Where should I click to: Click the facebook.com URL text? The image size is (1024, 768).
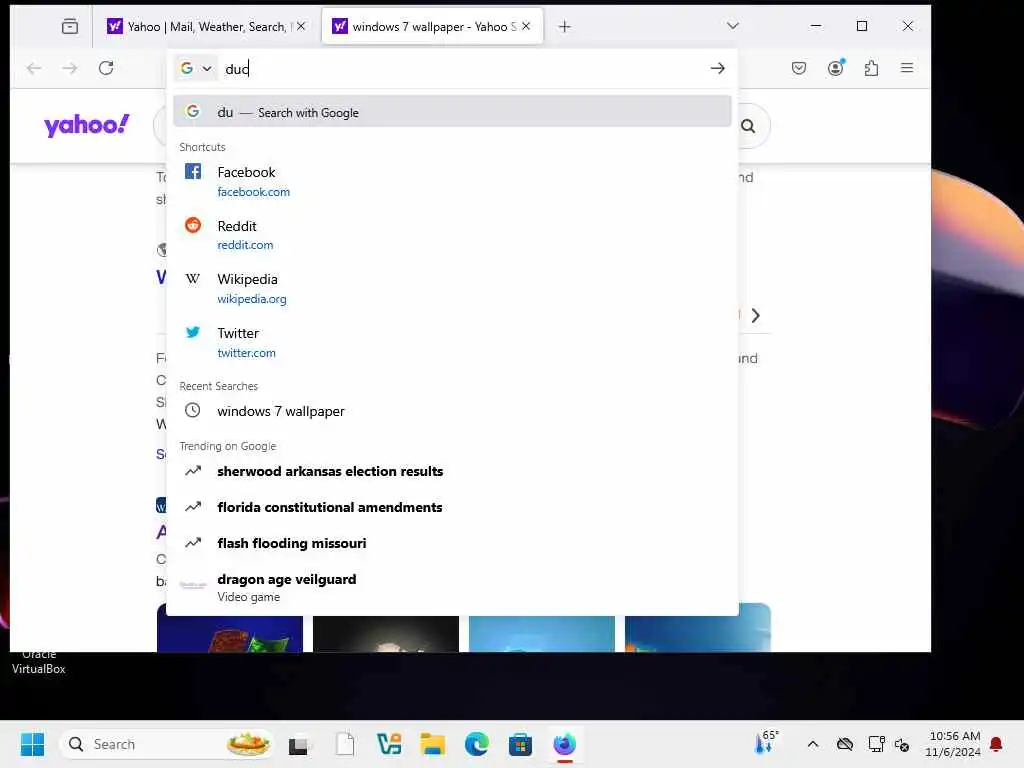[x=253, y=192]
